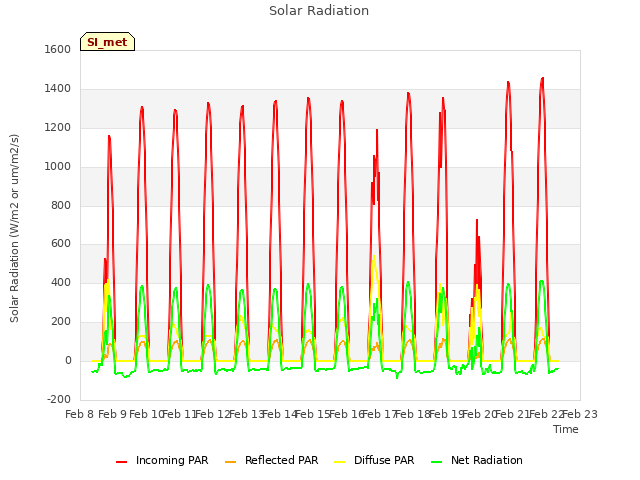Click the 1000 y-axis tick label
The height and width of the screenshot is (480, 640).
coord(58,167)
